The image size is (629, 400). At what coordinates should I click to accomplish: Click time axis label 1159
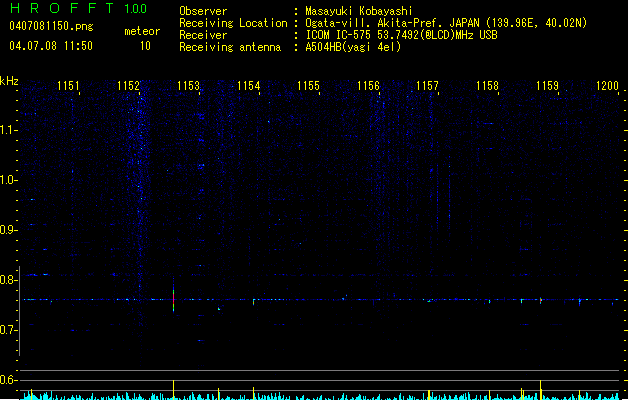click(x=547, y=86)
